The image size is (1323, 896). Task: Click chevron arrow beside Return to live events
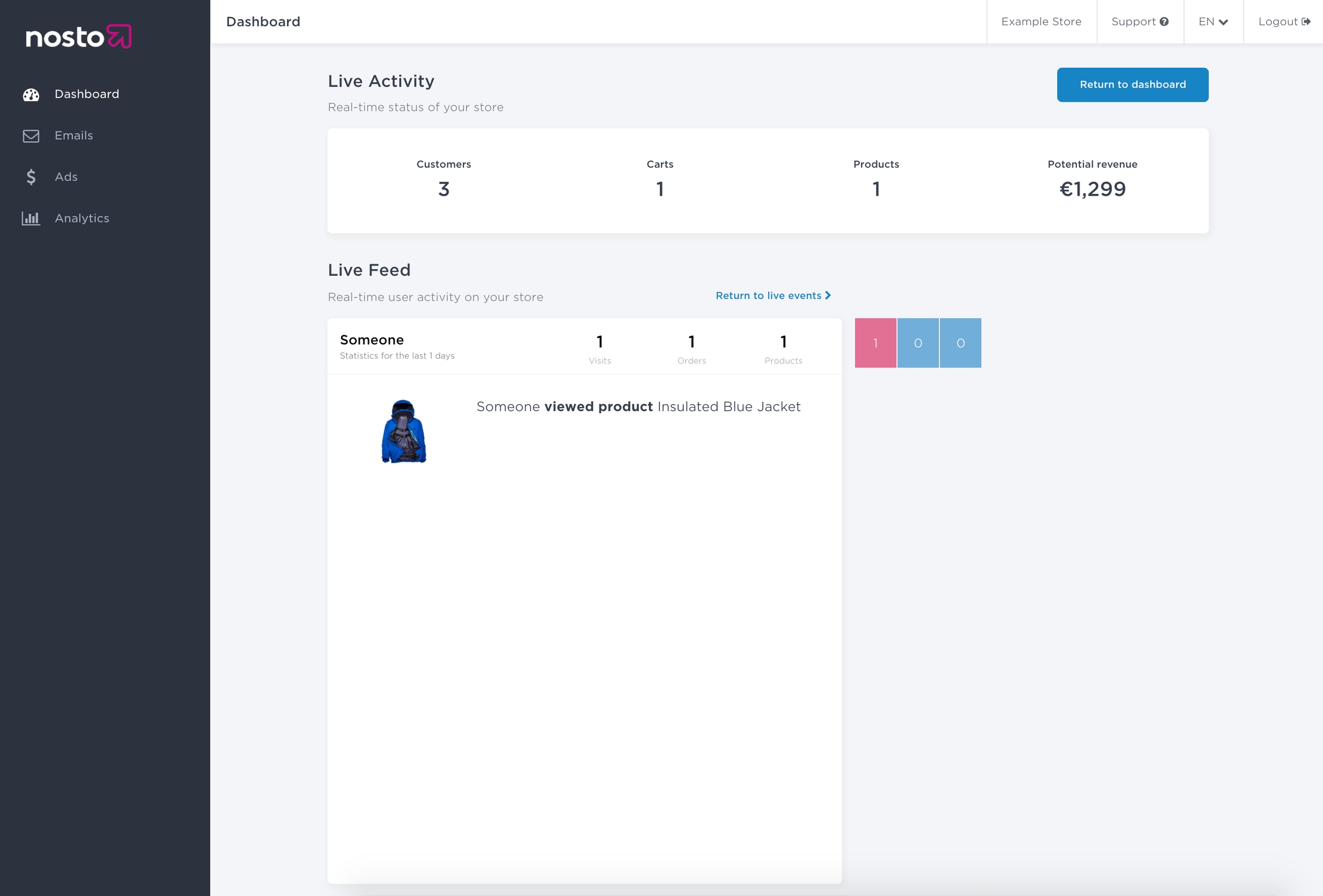(x=828, y=295)
